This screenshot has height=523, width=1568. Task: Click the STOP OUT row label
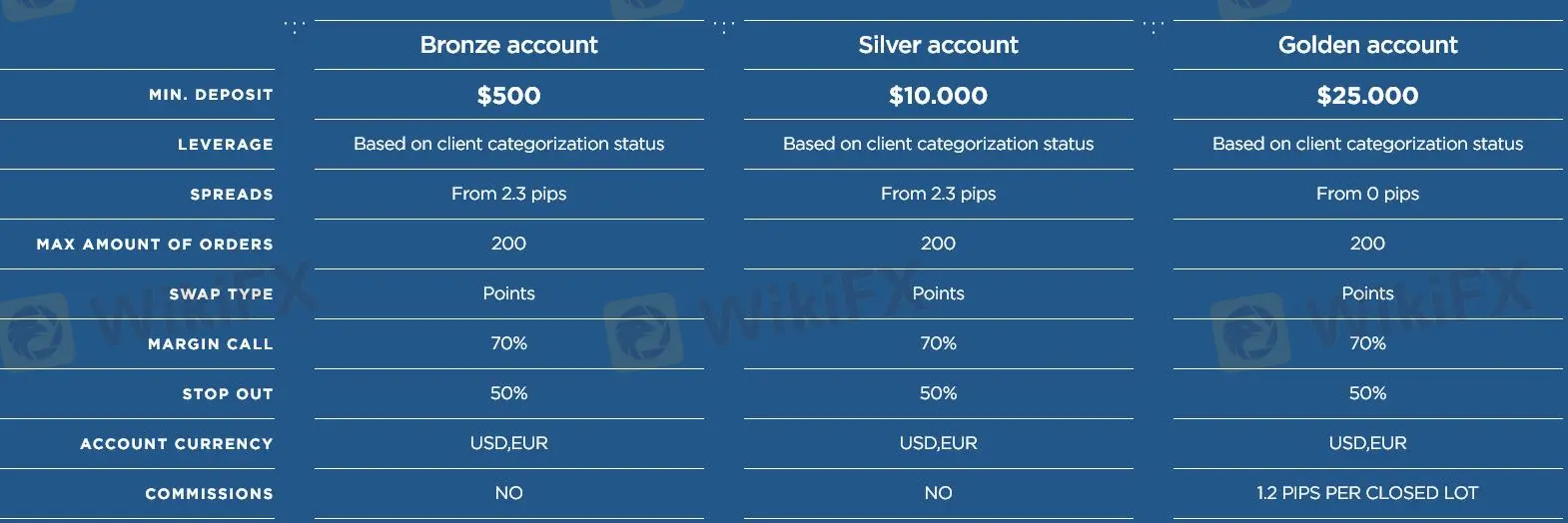click(x=227, y=394)
